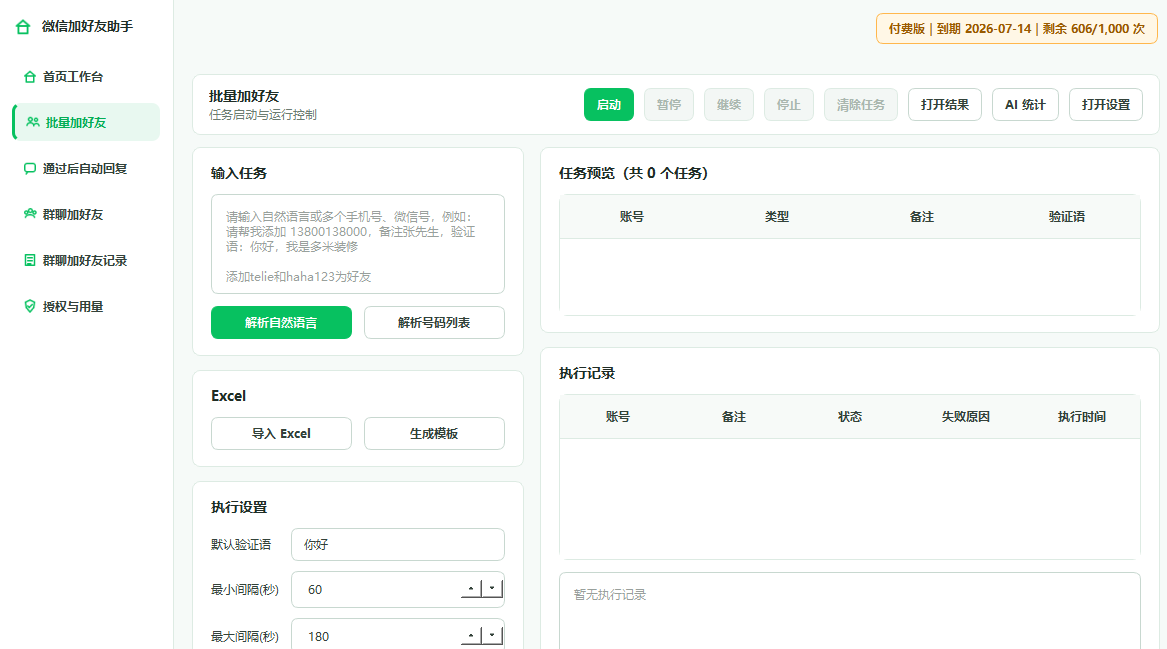View 群聊加好友记录 page
Viewport: 1167px width, 649px height.
(x=86, y=260)
